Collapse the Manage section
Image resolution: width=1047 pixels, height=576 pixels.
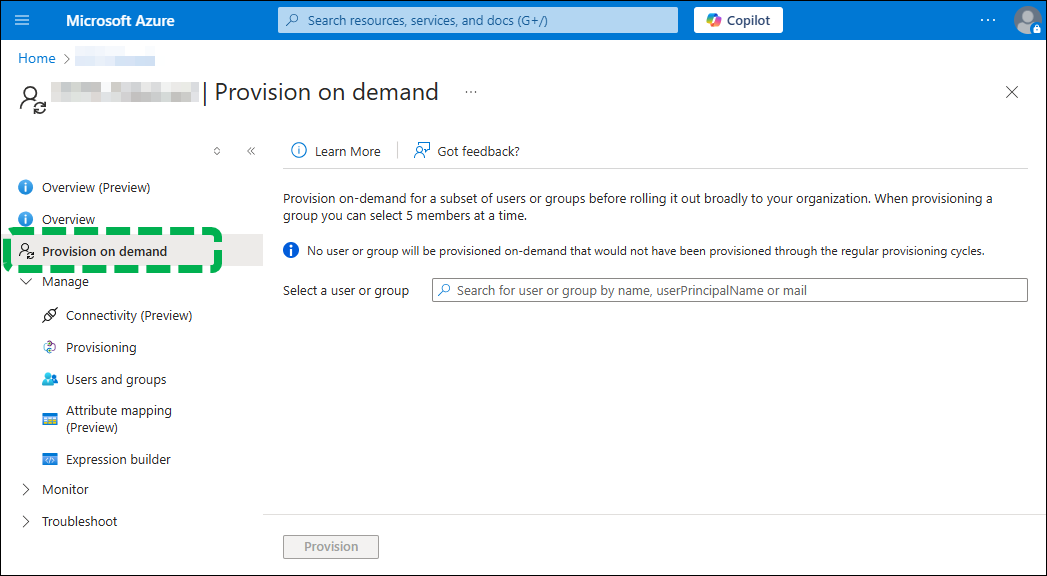27,282
